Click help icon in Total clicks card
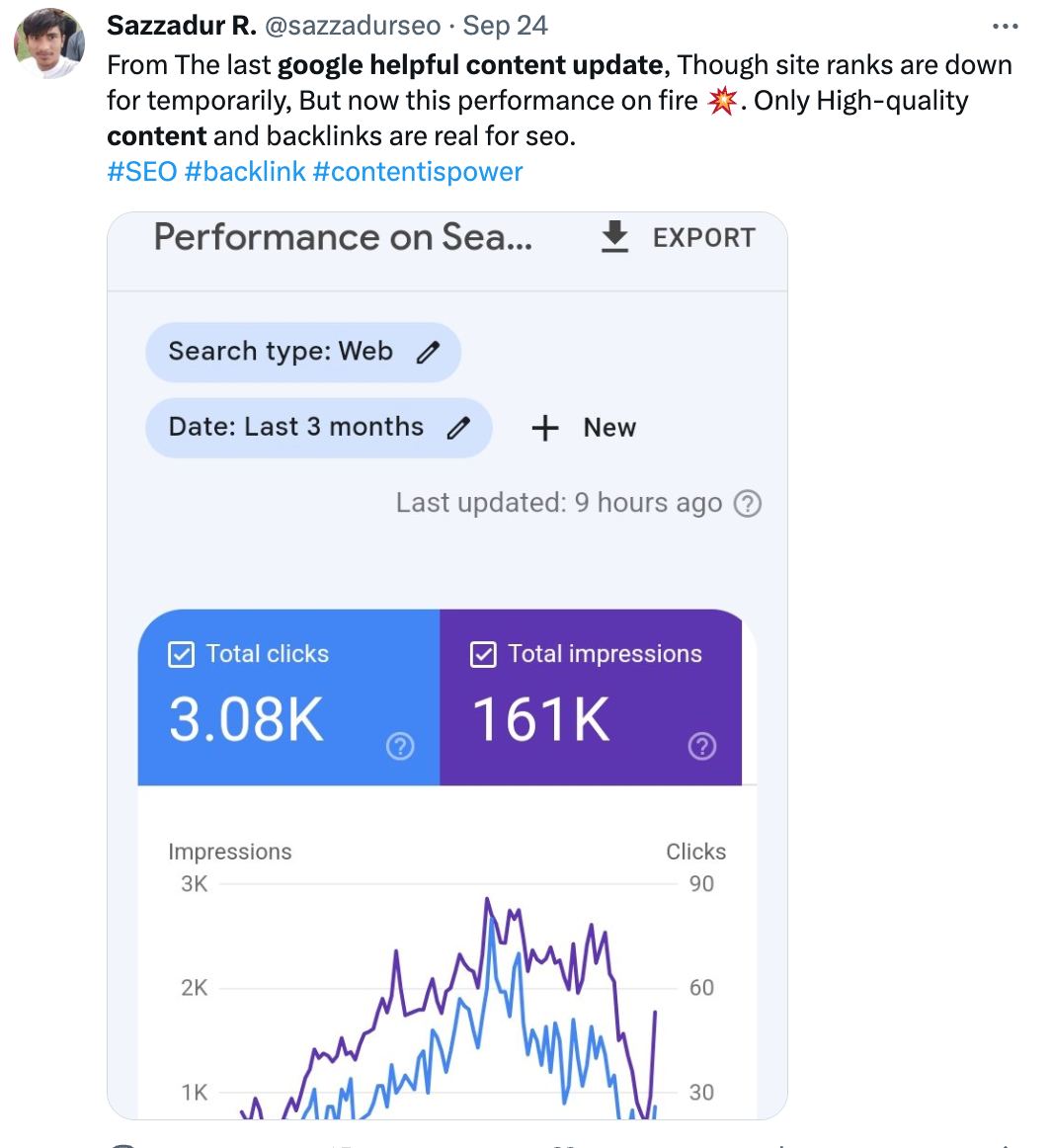This screenshot has width=1051, height=1148. 399,747
